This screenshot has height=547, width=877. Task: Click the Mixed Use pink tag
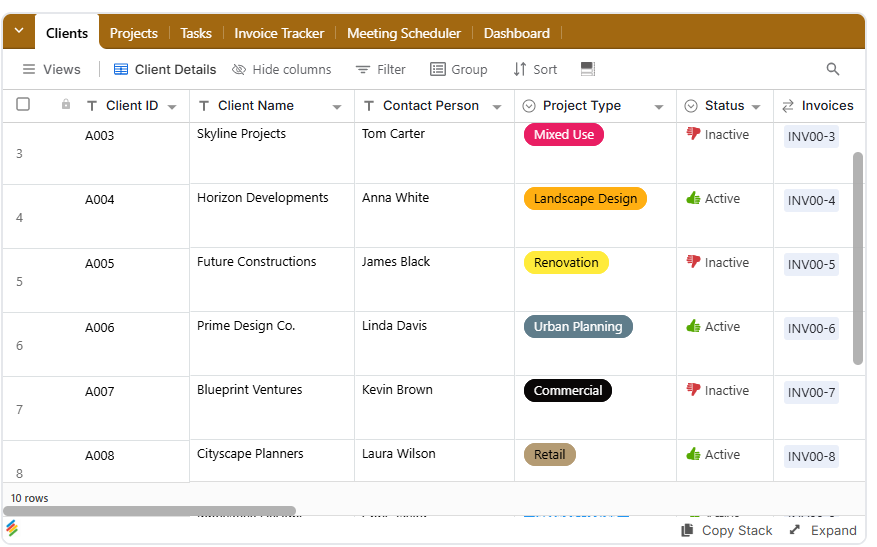pyautogui.click(x=564, y=134)
